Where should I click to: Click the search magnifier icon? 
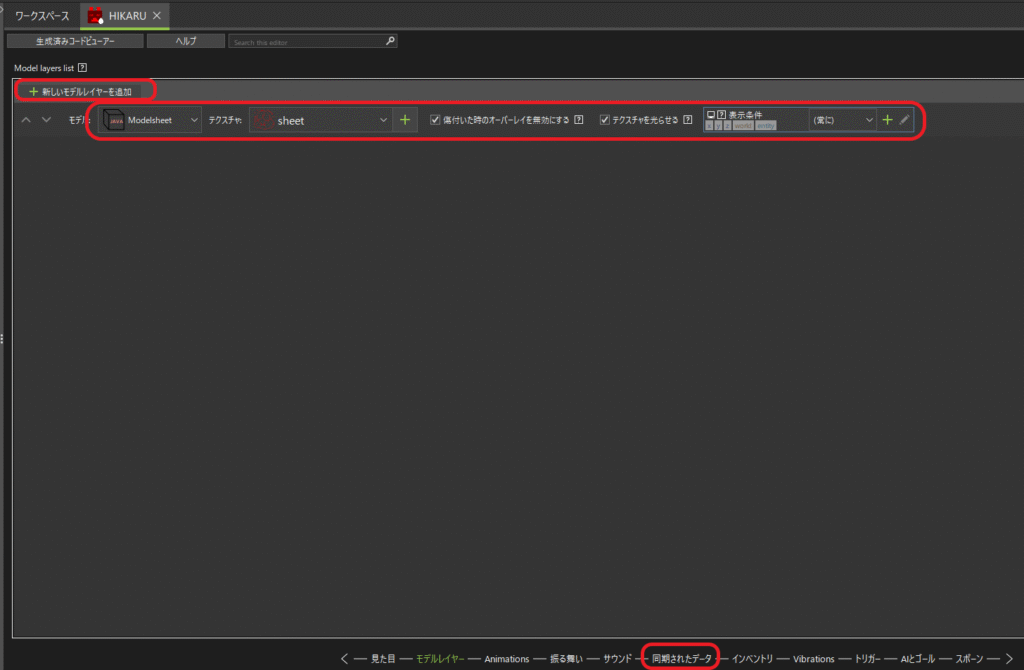pos(390,42)
